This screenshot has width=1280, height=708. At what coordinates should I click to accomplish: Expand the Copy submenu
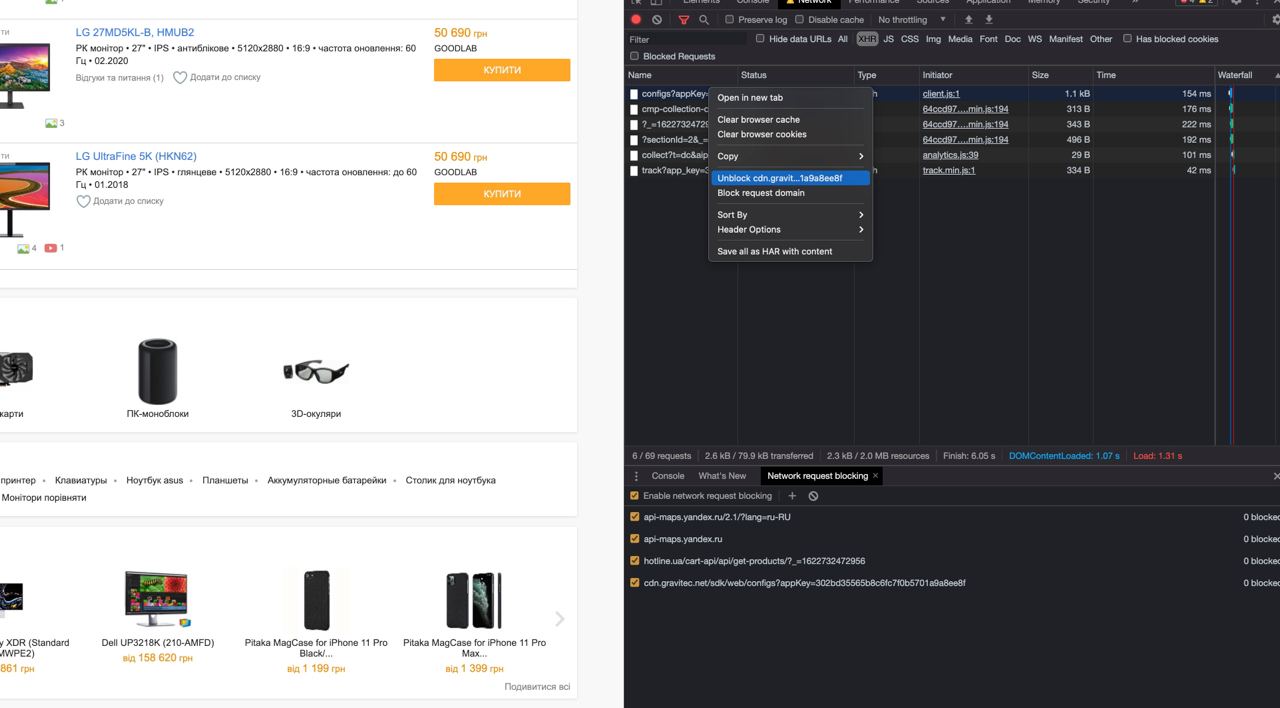pyautogui.click(x=790, y=156)
